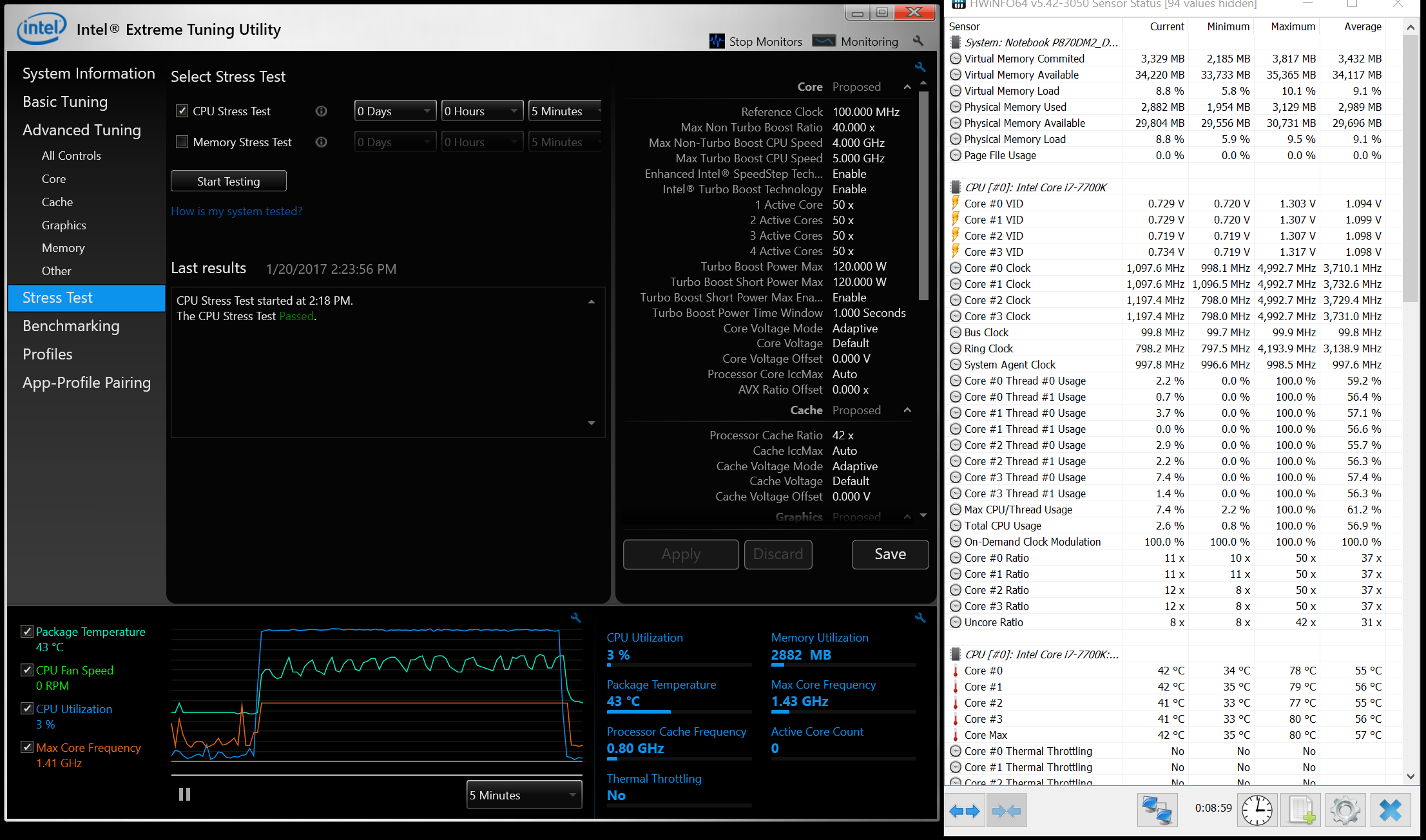Select Profiles in the left menu

click(48, 354)
